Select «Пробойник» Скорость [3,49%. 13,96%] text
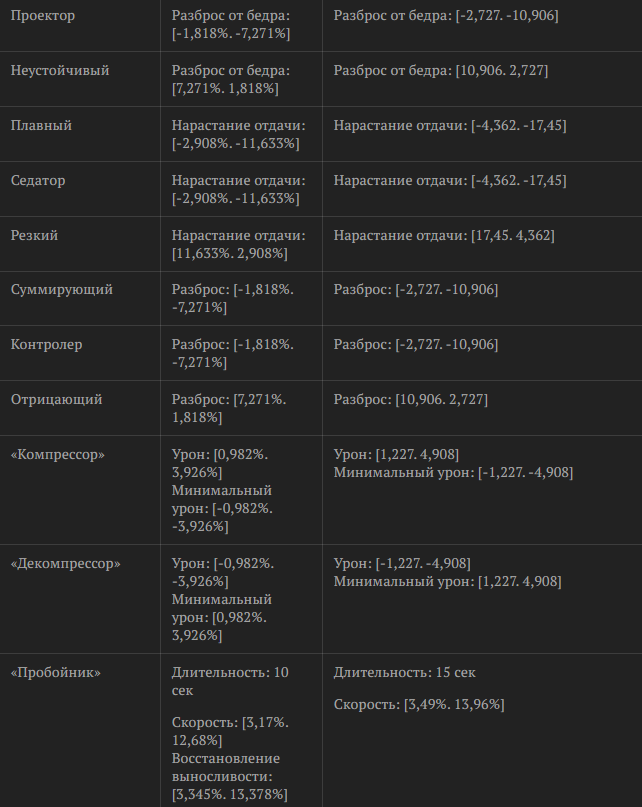Image resolution: width=642 pixels, height=807 pixels. coord(419,704)
